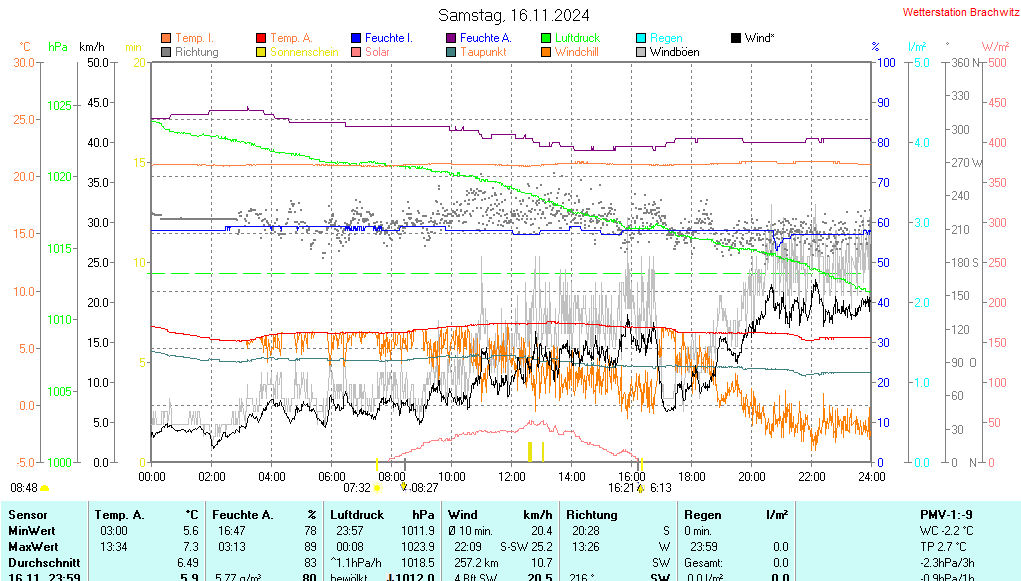This screenshot has height=581, width=1021.
Task: Click the Windchill legend label
Action: tap(576, 52)
